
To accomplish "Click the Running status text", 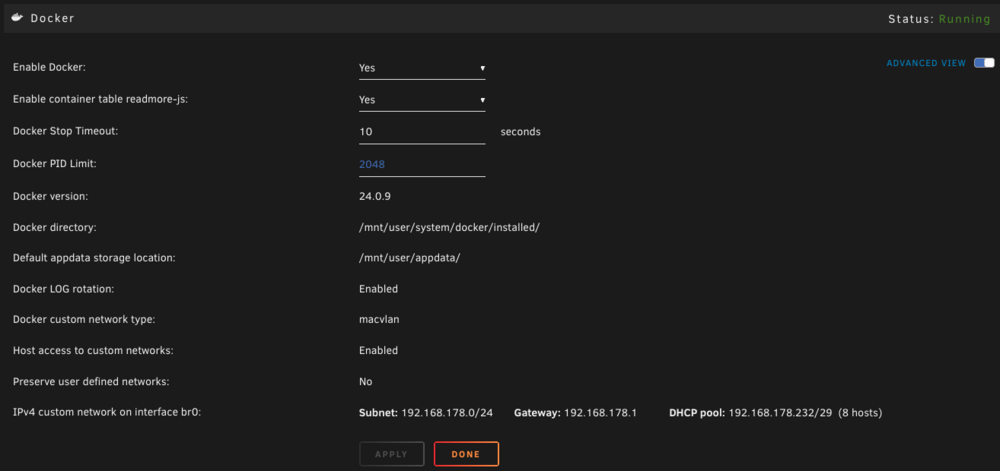I will [964, 19].
